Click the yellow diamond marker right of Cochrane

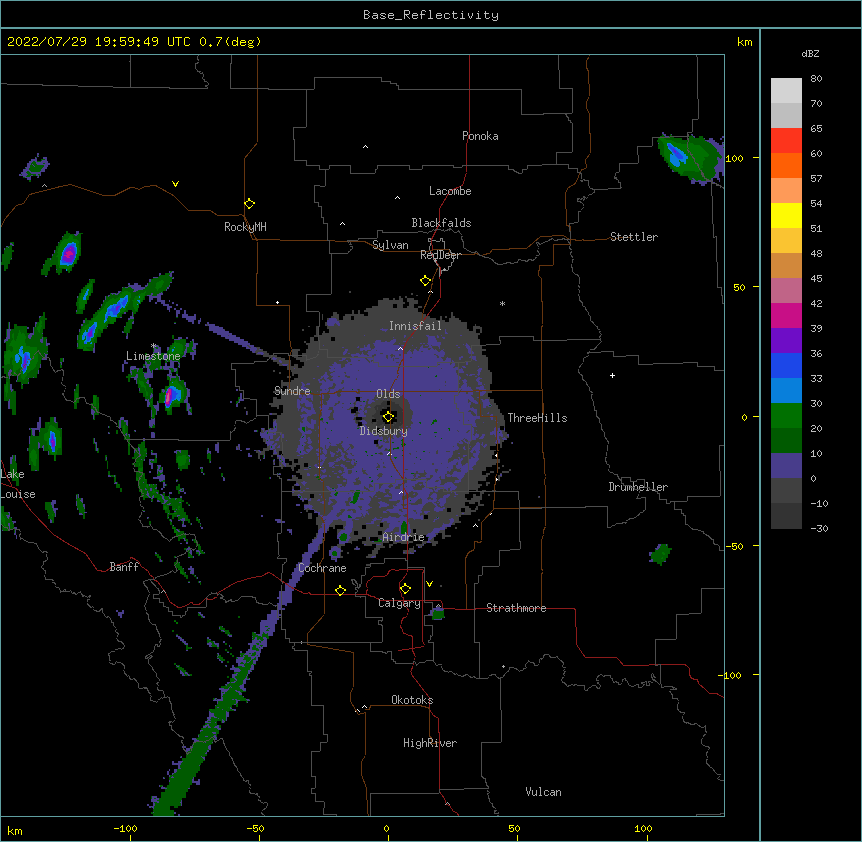(340, 590)
